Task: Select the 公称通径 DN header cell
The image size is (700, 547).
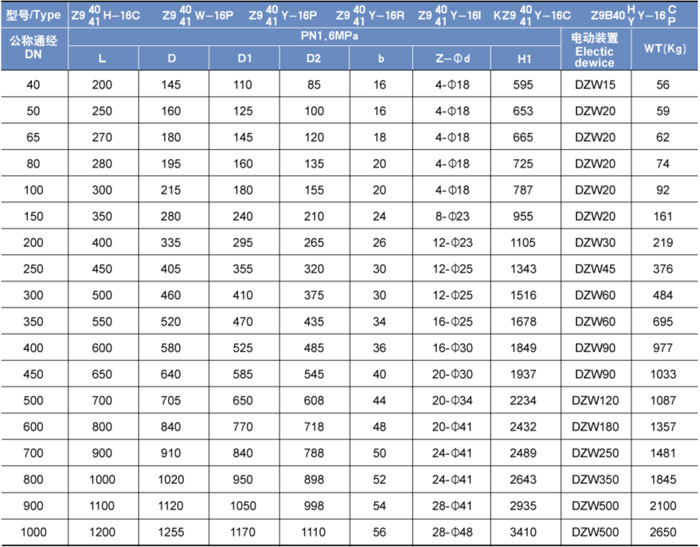Action: 34,50
